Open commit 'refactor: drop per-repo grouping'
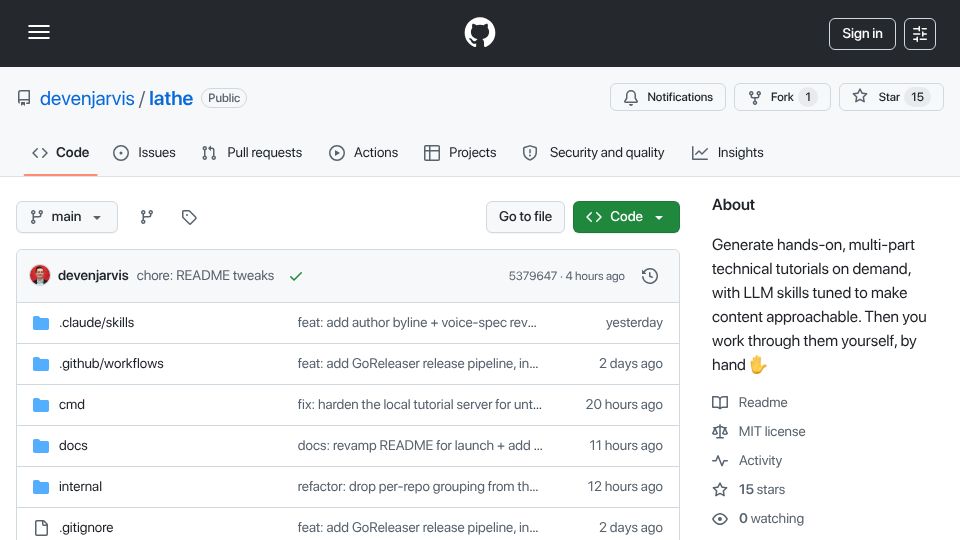Viewport: 960px width, 540px height. [418, 487]
